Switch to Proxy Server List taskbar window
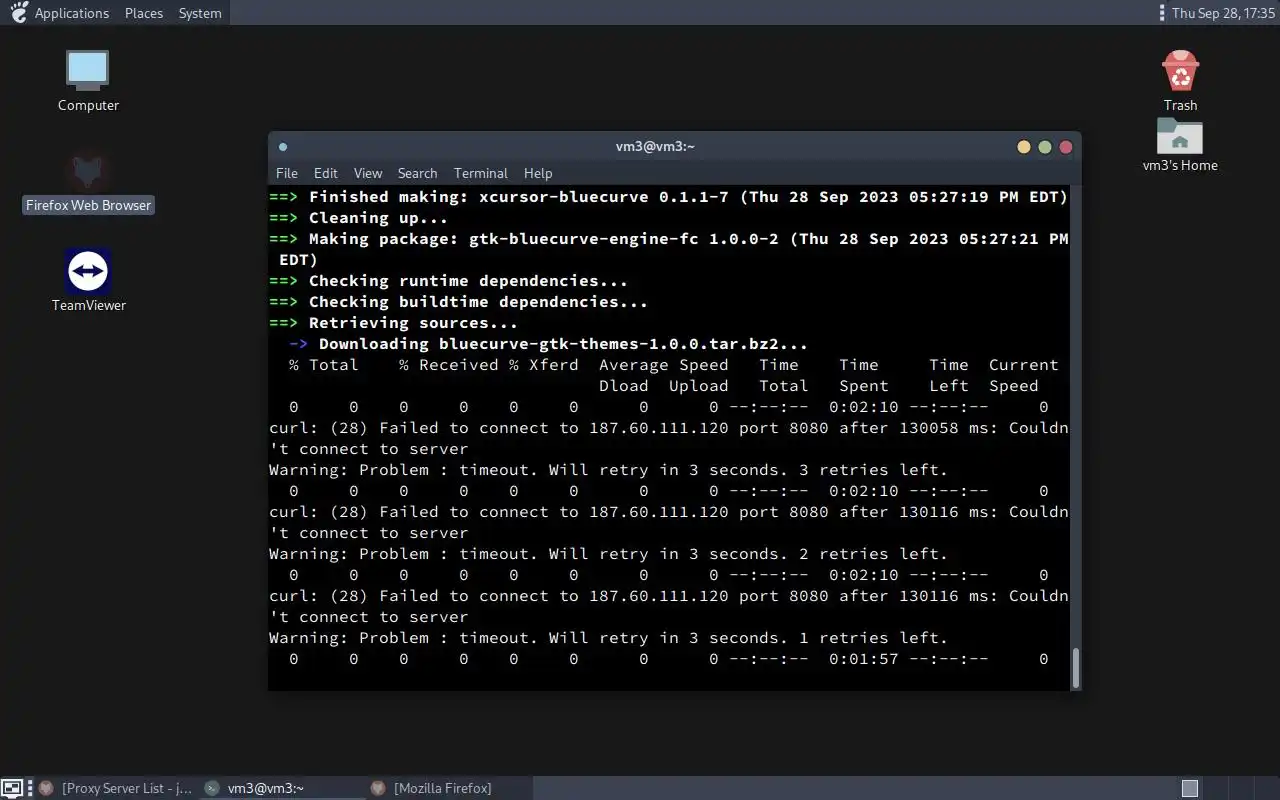The image size is (1280, 800). pos(116,788)
